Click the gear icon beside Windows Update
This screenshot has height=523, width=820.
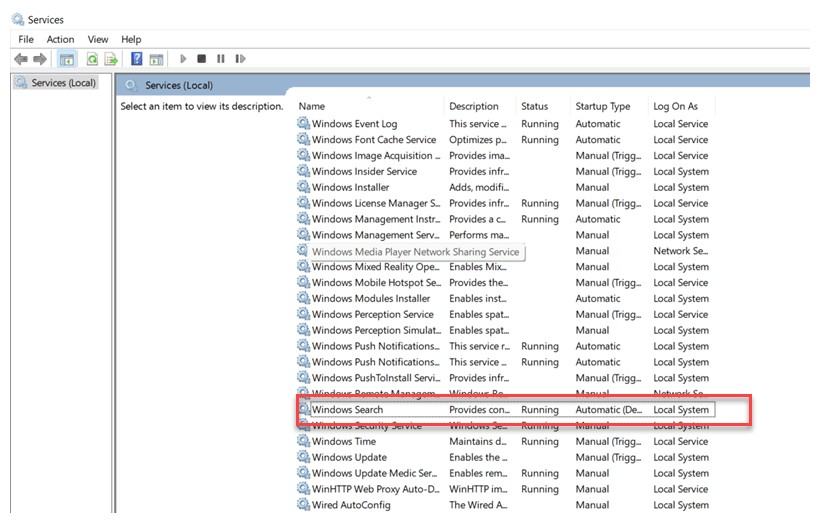coord(303,457)
